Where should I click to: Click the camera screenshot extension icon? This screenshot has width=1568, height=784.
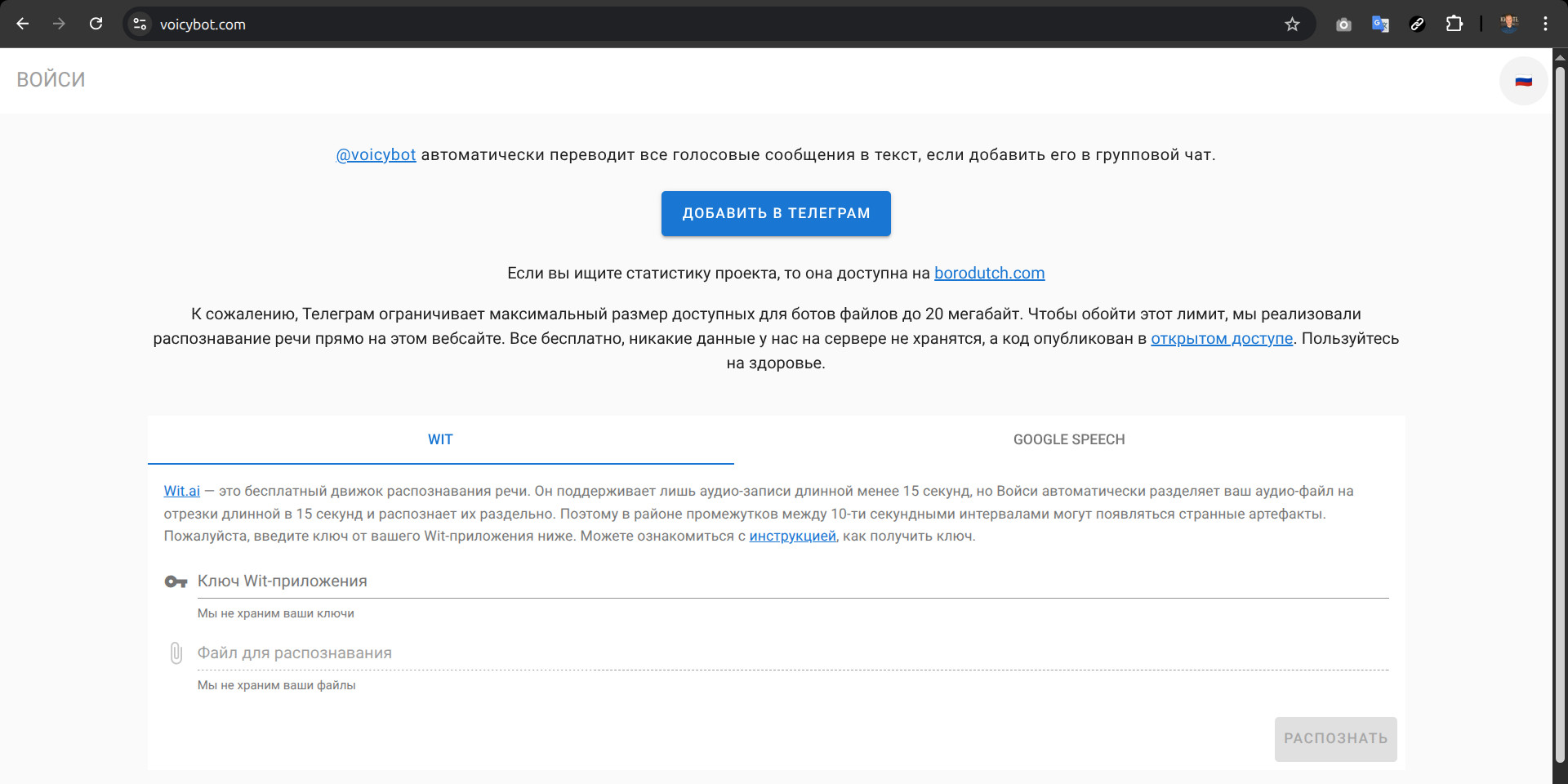(x=1343, y=24)
